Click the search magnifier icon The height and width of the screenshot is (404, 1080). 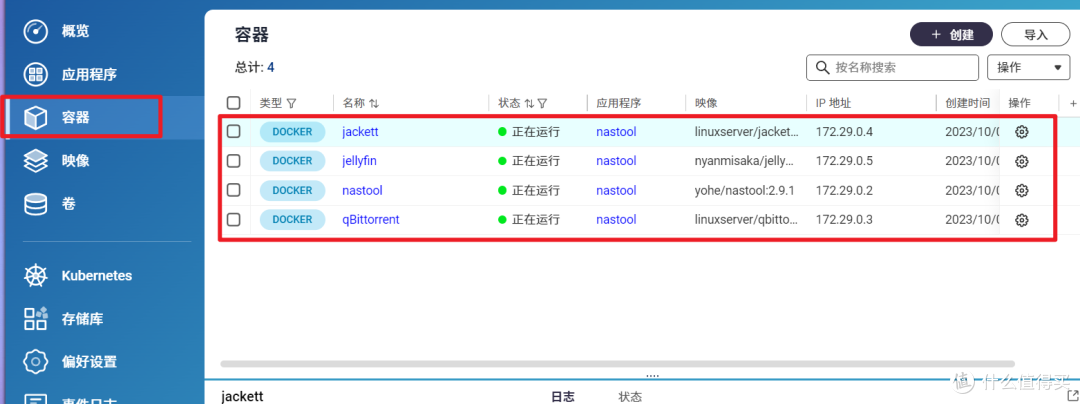coord(822,67)
